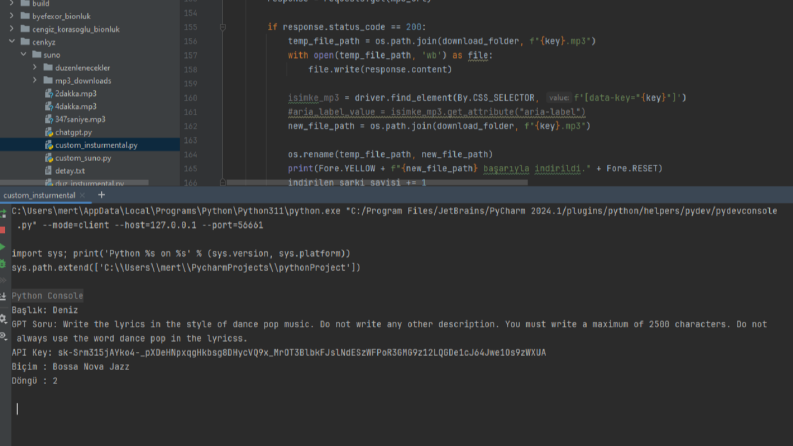Click the 'Biçim : Bossa Nova Jazz' line
Viewport: 793px width, 446px height.
[x=70, y=367]
